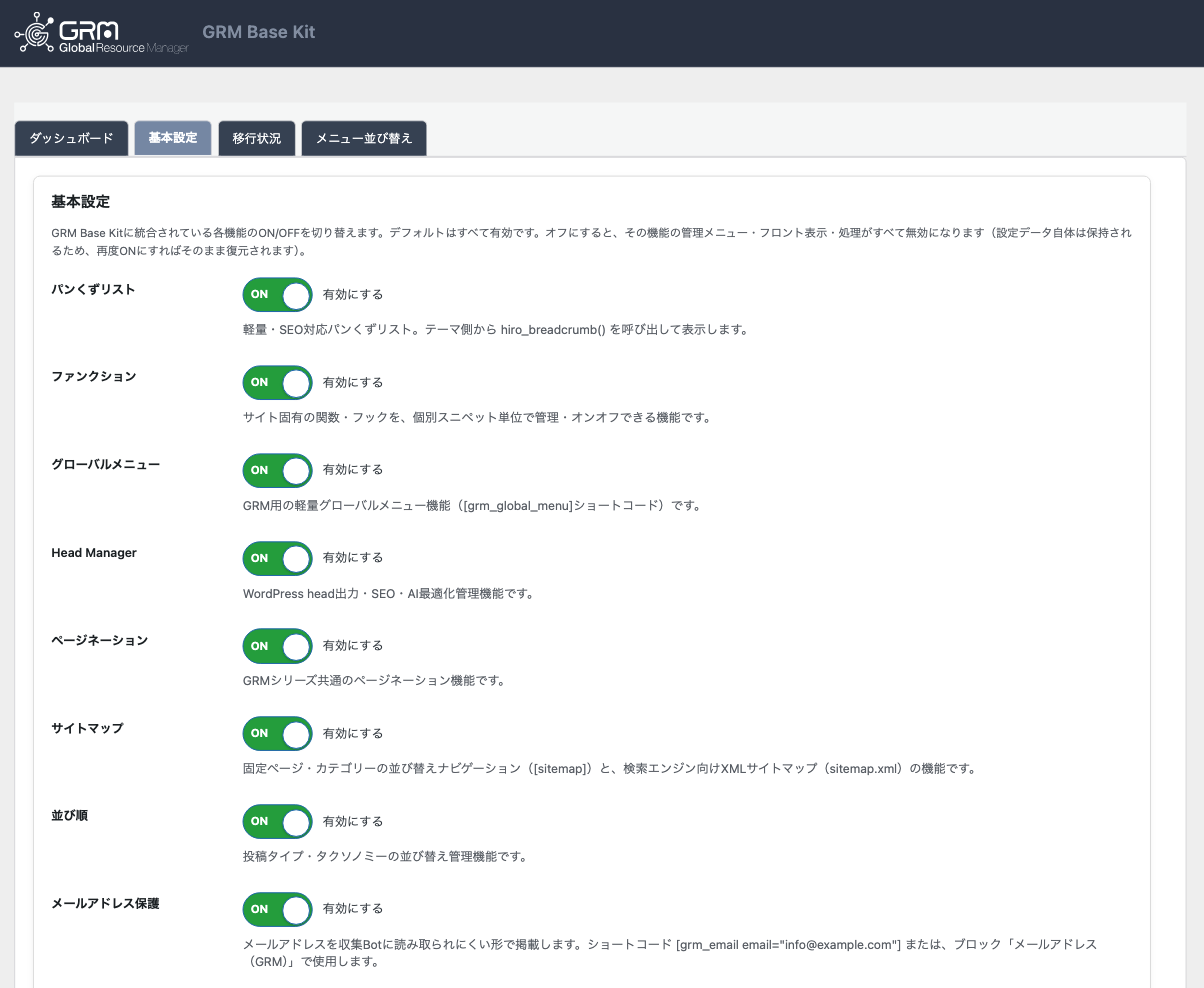Click the WordPress head出力 description text

click(x=388, y=593)
